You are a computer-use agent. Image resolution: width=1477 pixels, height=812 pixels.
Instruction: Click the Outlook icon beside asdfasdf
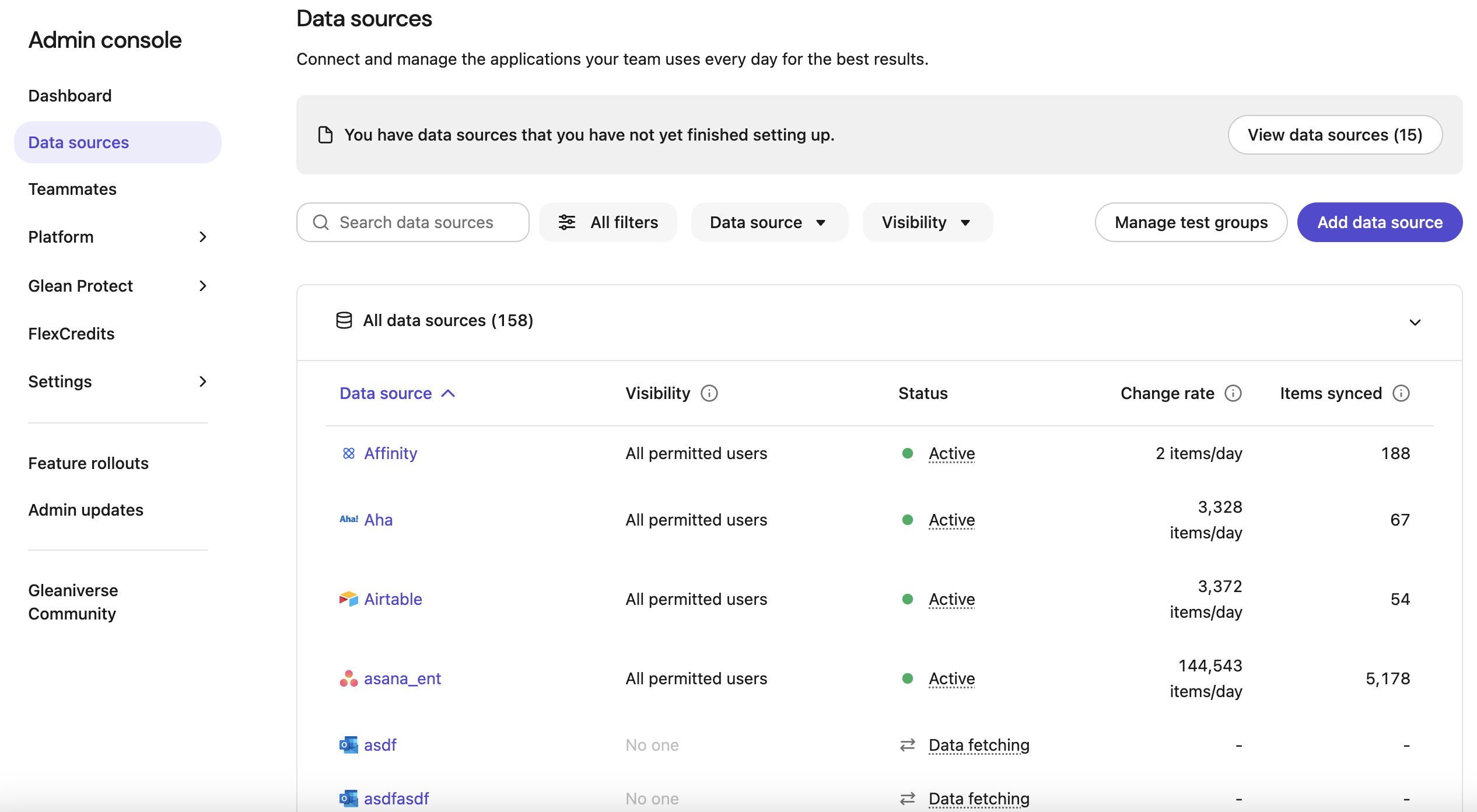[x=349, y=799]
